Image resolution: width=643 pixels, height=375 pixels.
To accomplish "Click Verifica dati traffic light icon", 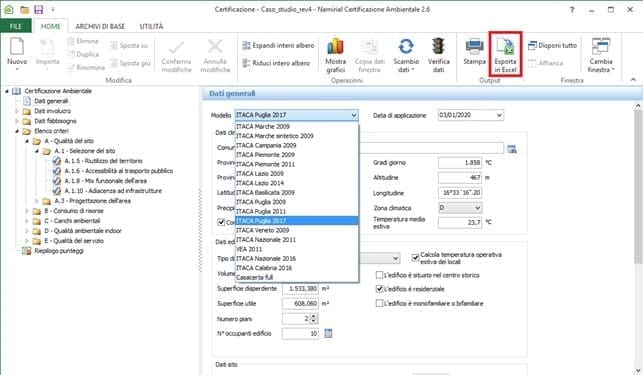I will tap(438, 46).
